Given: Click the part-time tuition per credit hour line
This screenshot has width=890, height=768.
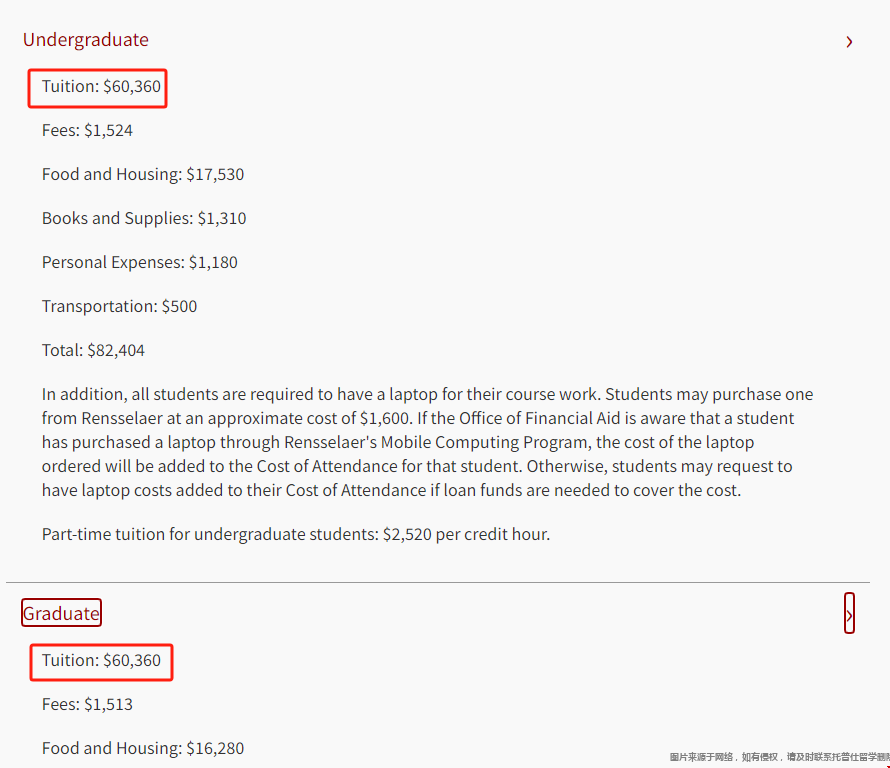Looking at the screenshot, I should pyautogui.click(x=296, y=535).
